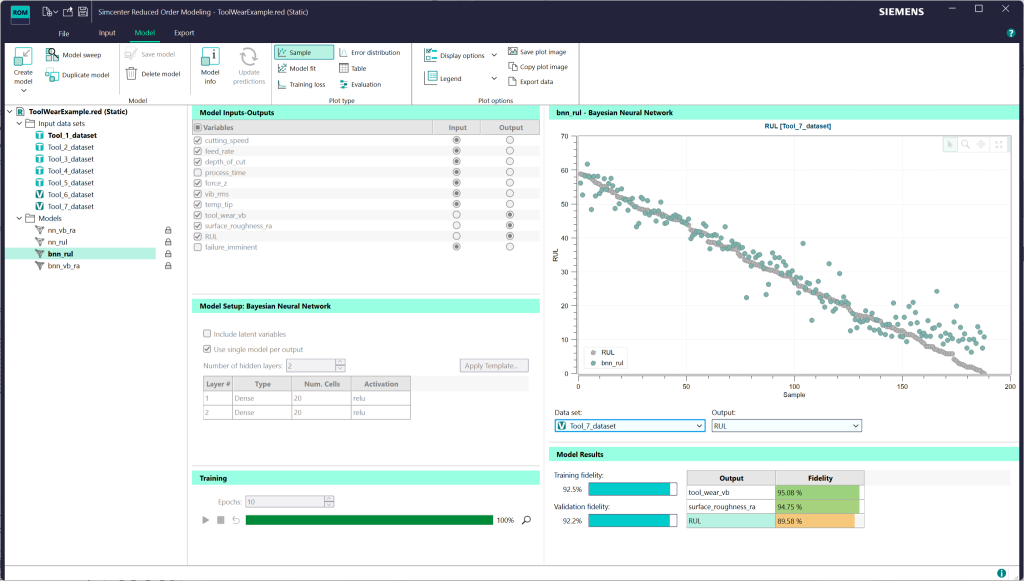Collapse the Models folder

click(19, 218)
